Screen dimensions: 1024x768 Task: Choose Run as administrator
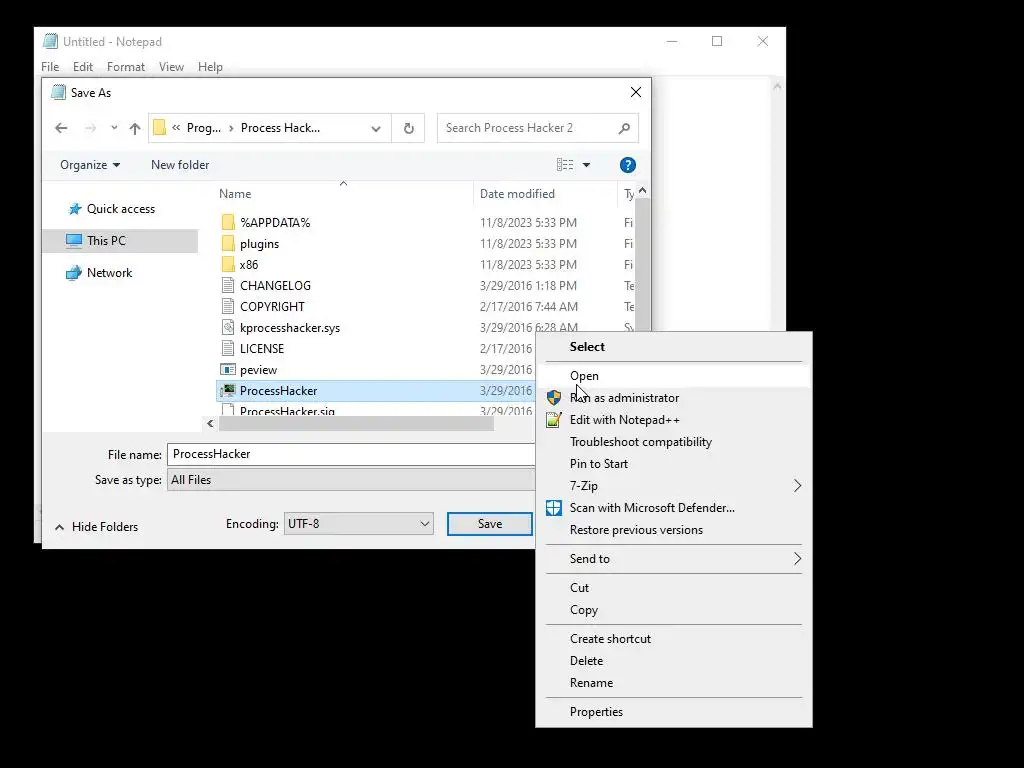[674, 398]
